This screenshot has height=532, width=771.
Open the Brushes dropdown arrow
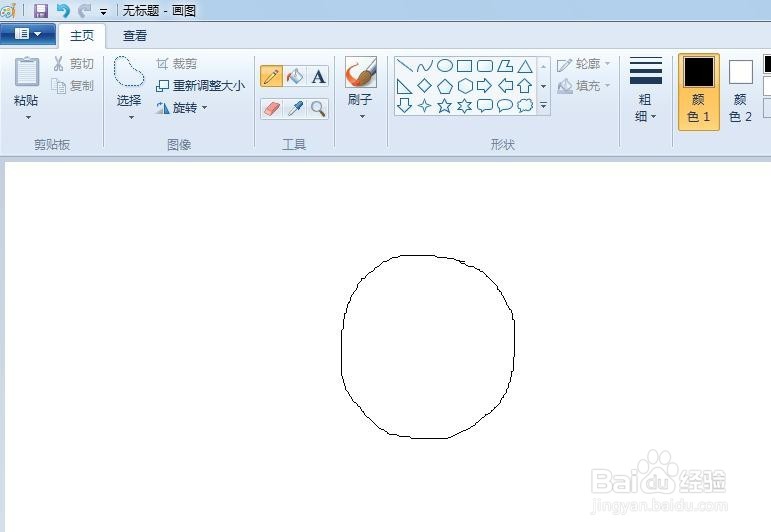point(362,117)
